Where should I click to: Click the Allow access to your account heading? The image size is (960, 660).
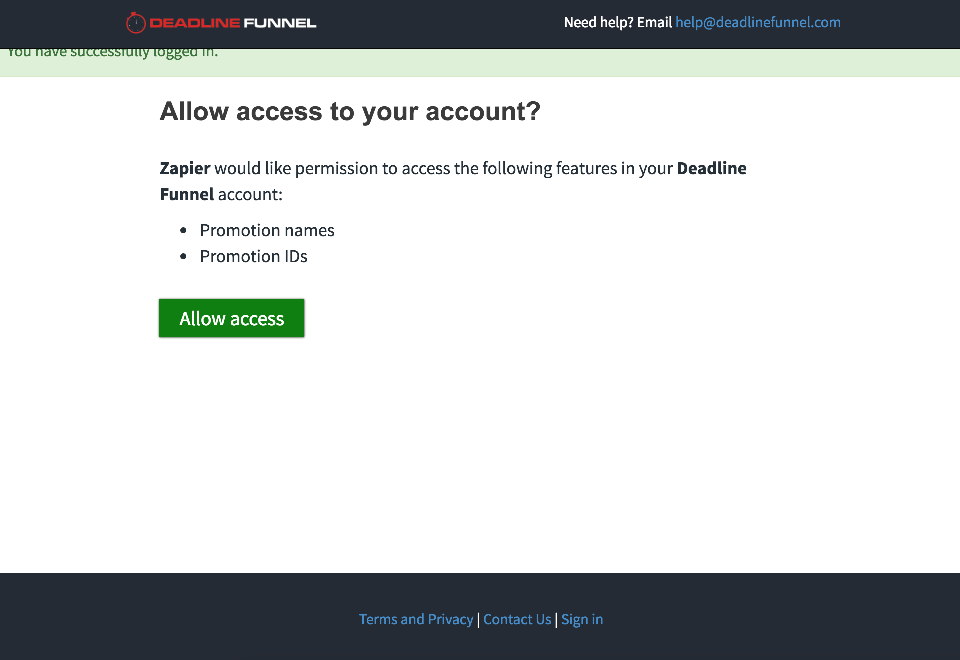point(350,111)
